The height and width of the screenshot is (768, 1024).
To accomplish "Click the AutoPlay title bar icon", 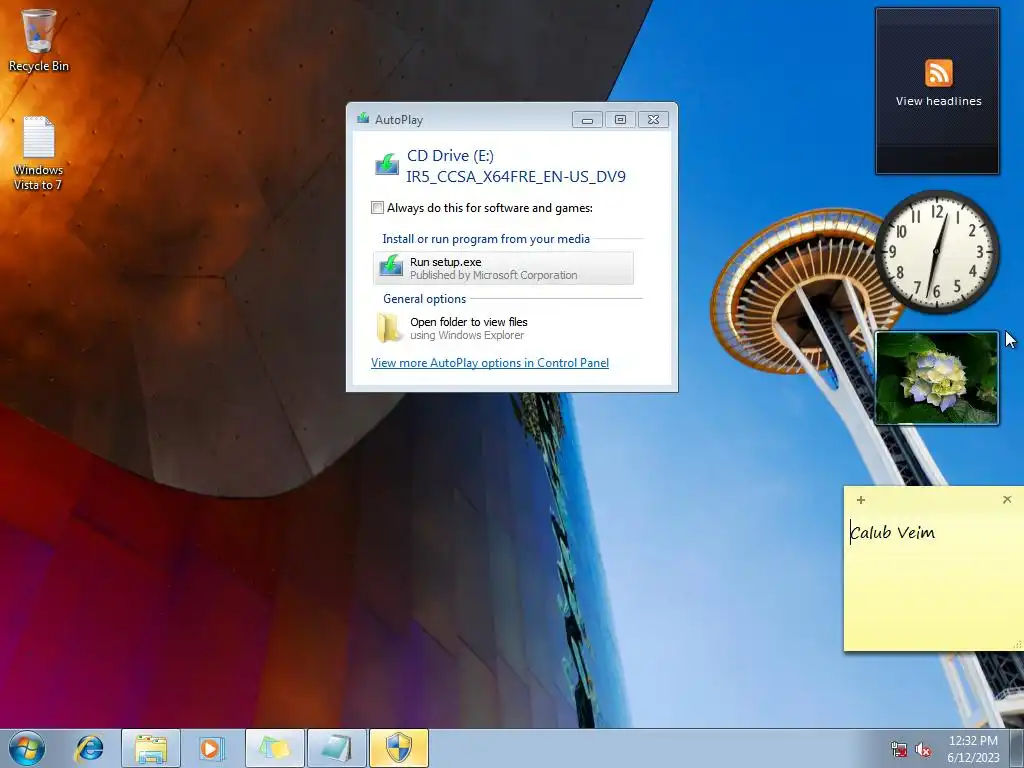I will [363, 119].
